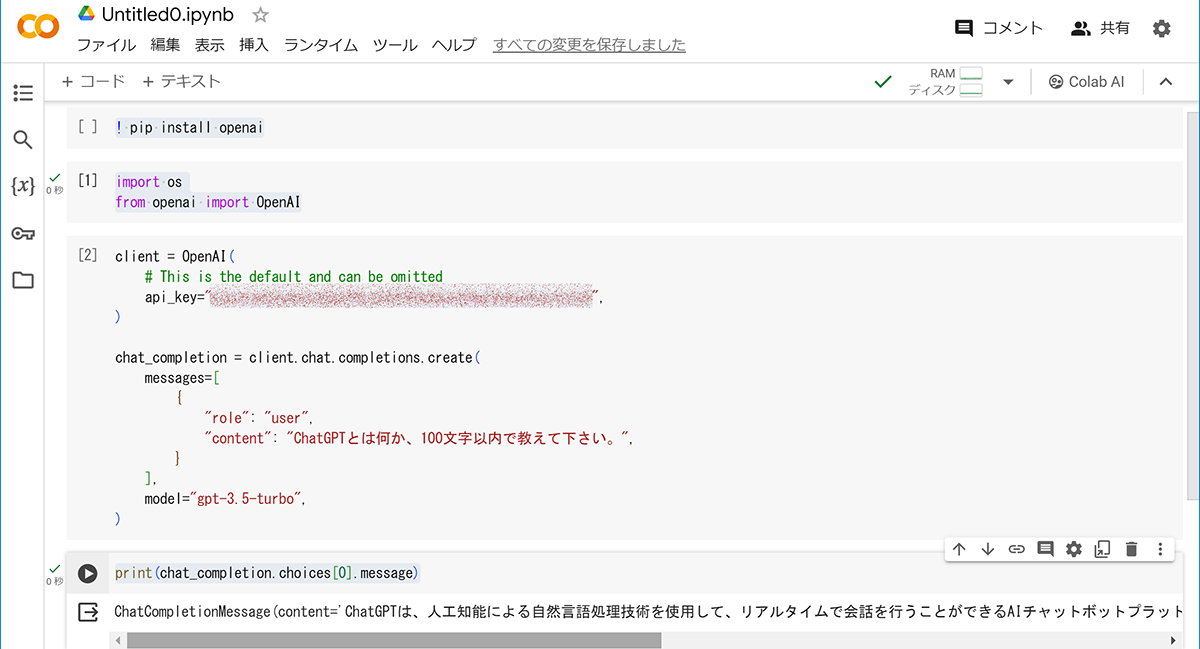Click the [1] execution counter of the import cell
The height and width of the screenshot is (649, 1200).
(x=88, y=181)
